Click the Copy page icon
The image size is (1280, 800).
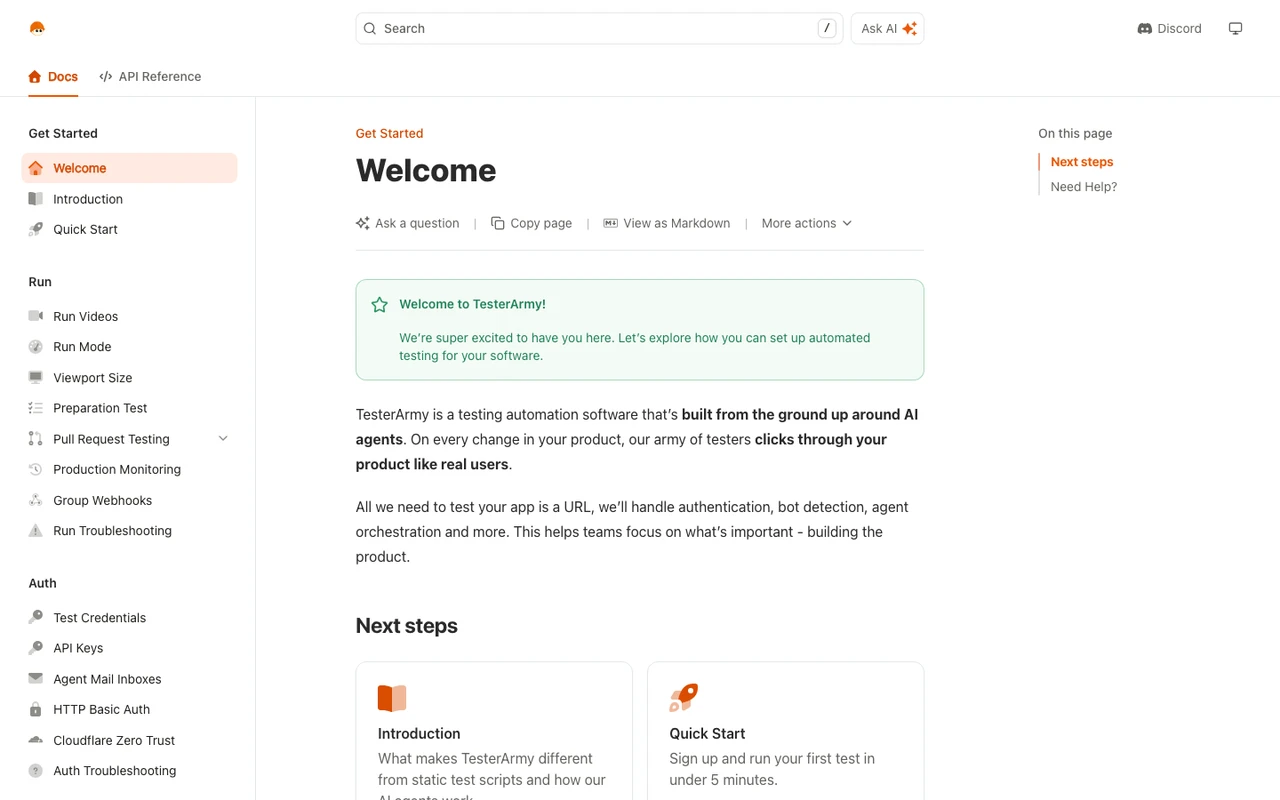coord(497,223)
